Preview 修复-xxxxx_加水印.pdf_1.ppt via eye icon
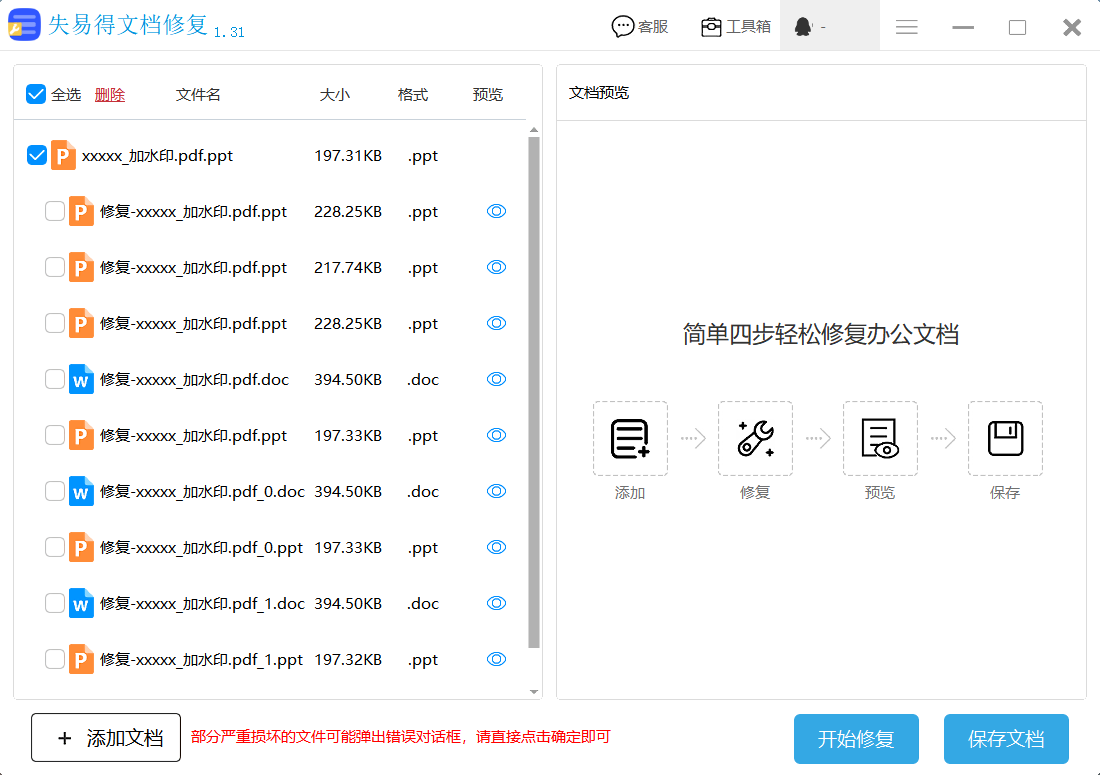 point(496,659)
